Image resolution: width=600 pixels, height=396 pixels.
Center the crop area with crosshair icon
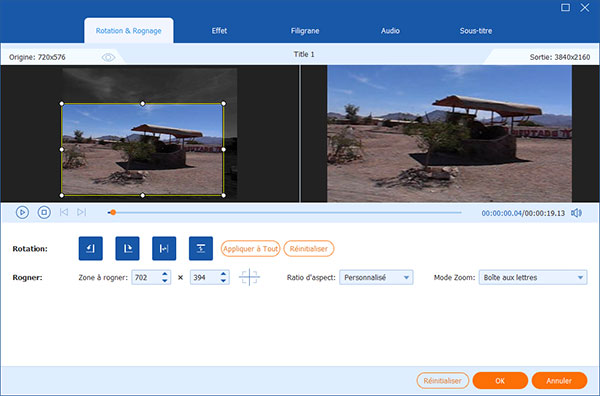[249, 277]
